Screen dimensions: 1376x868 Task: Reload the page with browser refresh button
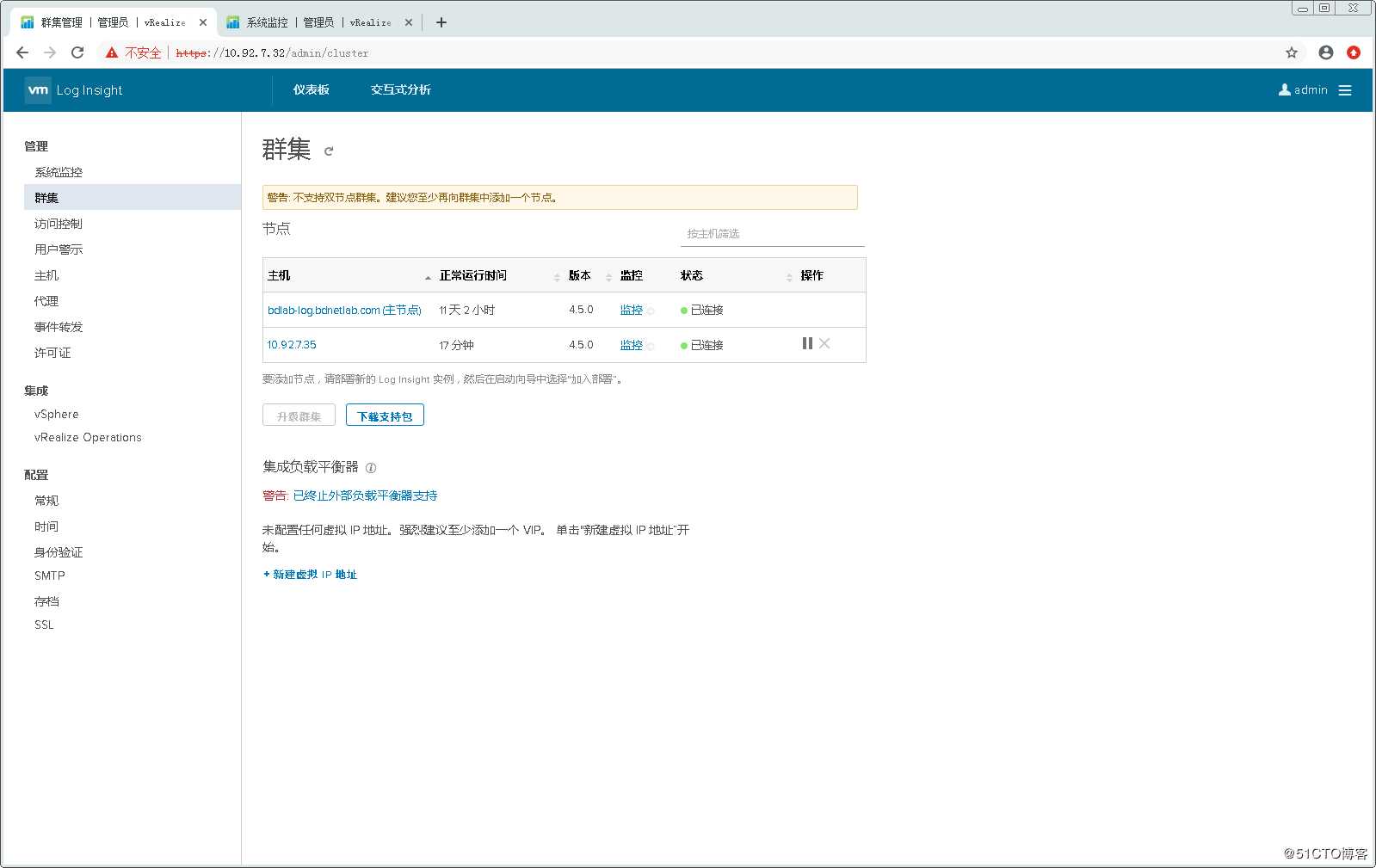pyautogui.click(x=77, y=52)
